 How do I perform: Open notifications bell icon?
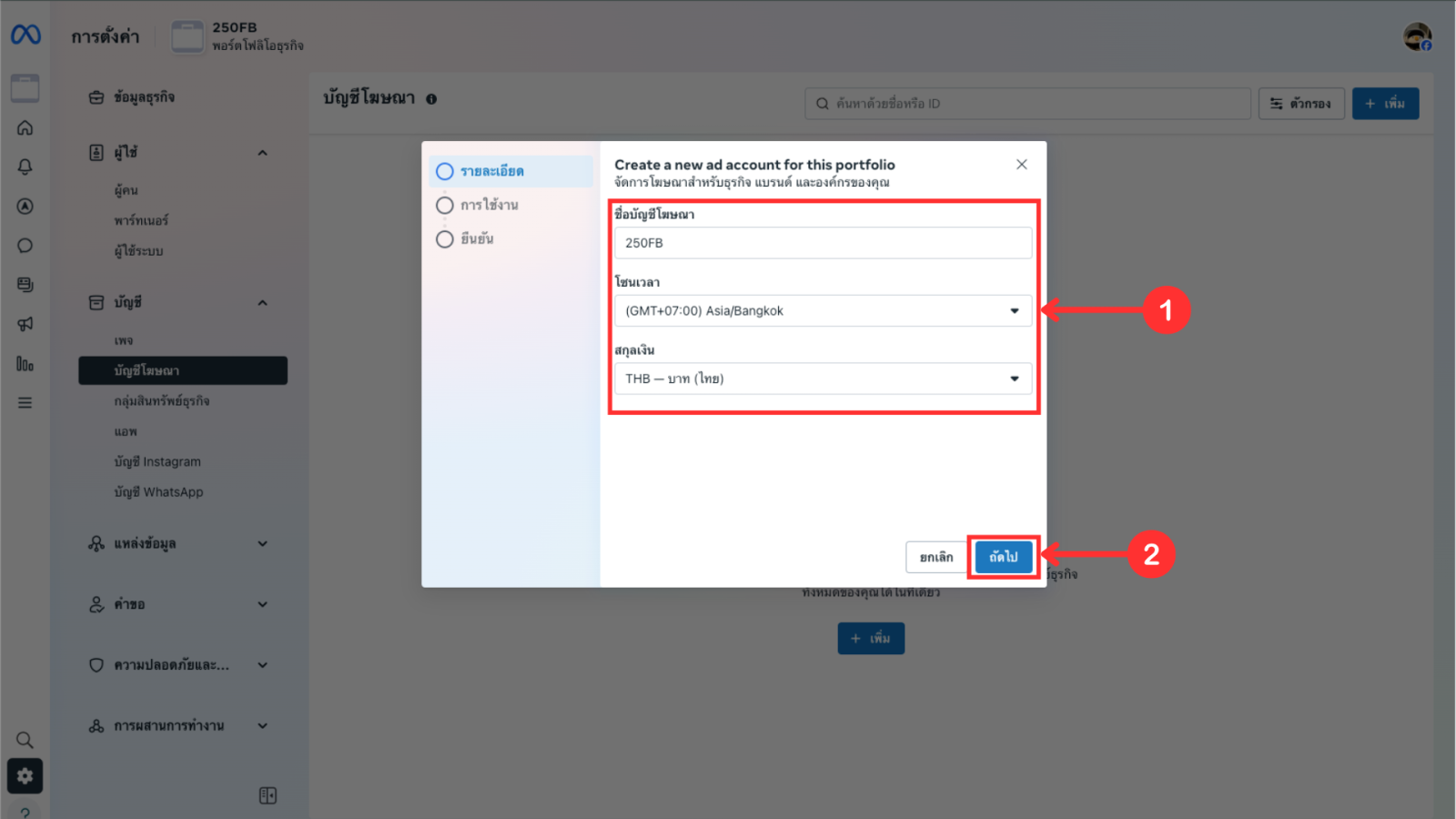pyautogui.click(x=25, y=167)
